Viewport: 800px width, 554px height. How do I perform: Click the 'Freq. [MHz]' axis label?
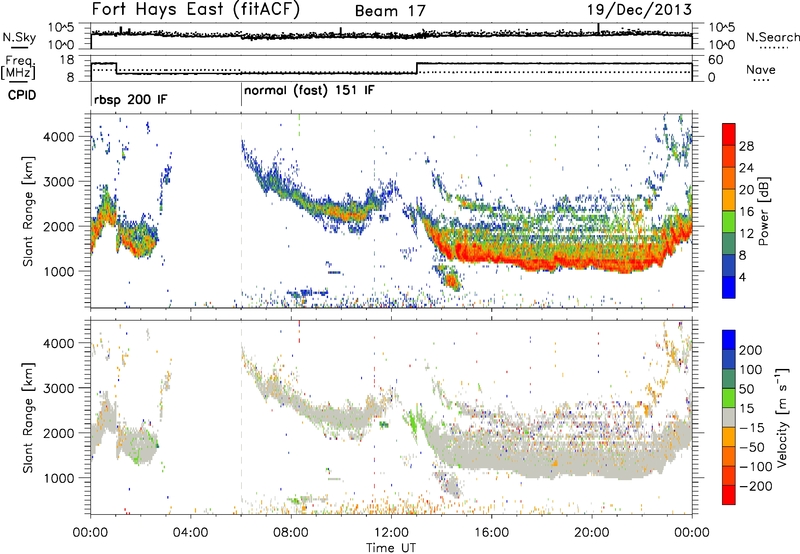point(18,68)
